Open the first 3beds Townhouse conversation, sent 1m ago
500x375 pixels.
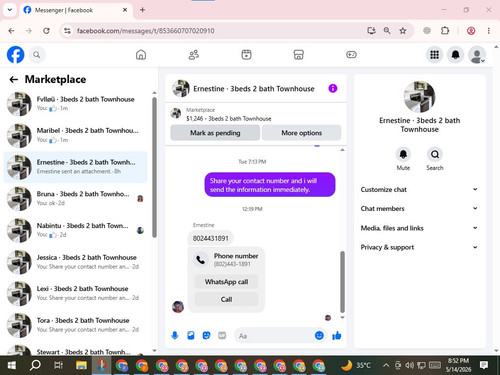[75, 104]
